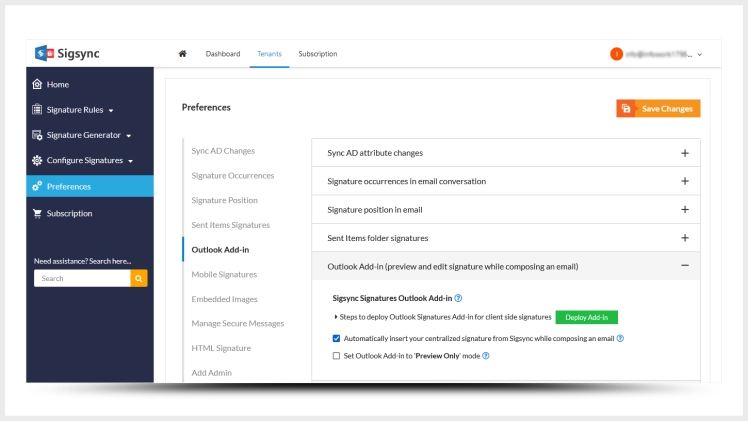Screen dimensions: 748x421
Task: Click help icon next to Preview Only mode
Action: 486,355
